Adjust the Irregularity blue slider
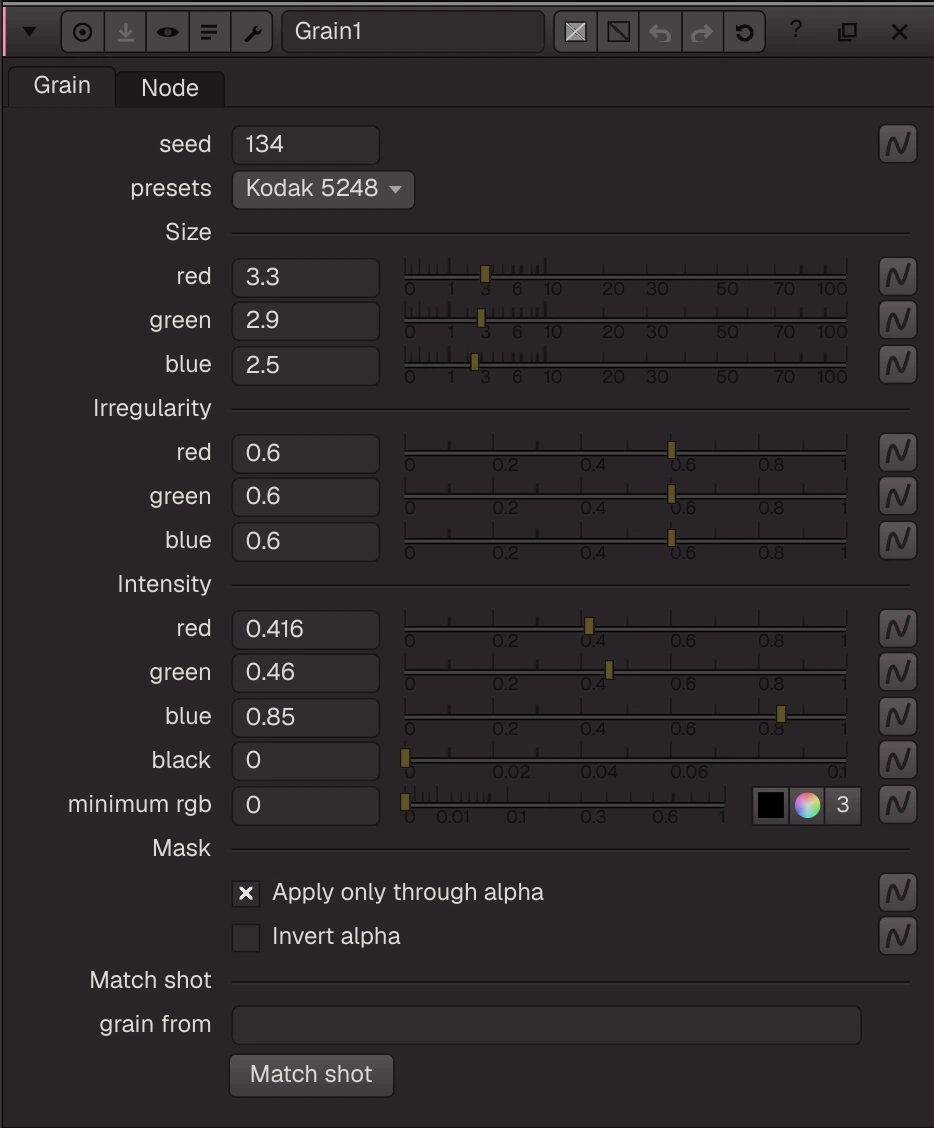 625,540
